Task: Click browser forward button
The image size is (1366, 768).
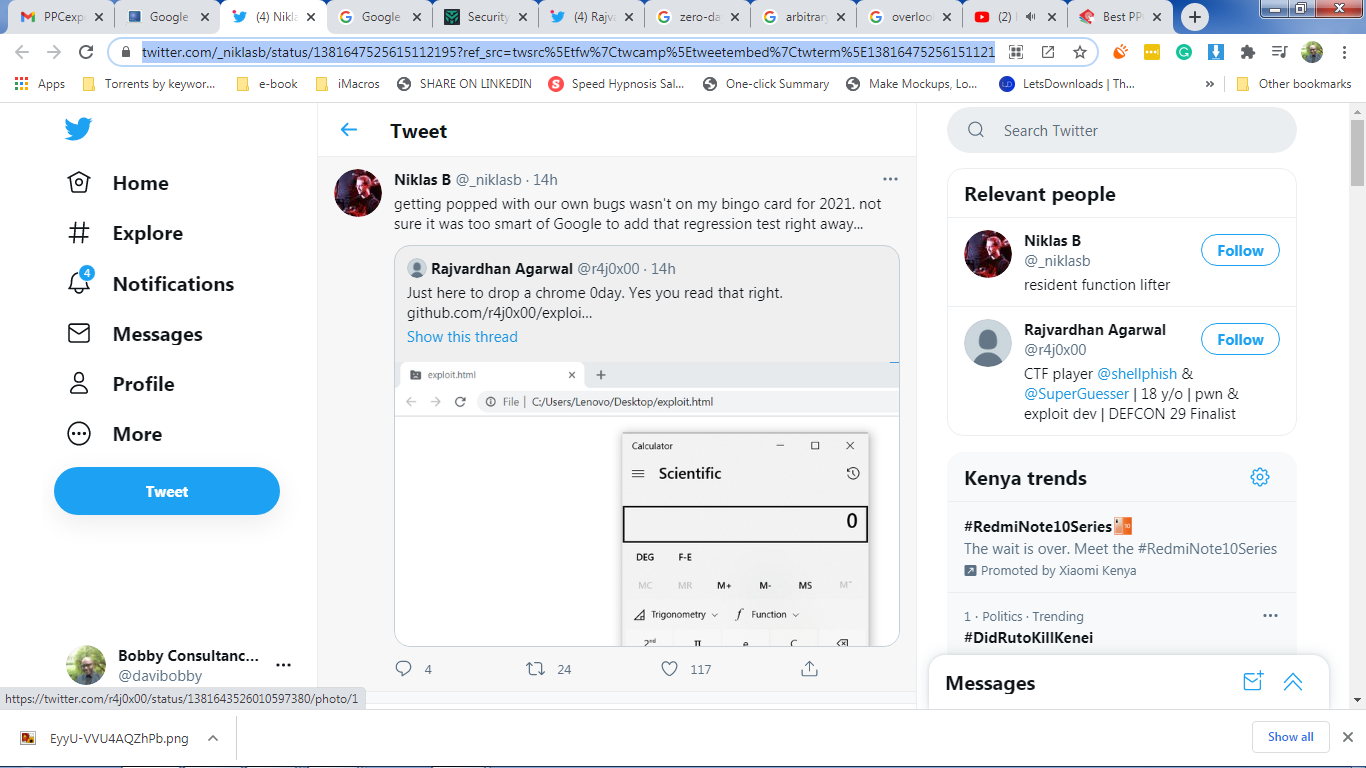Action: 54,52
